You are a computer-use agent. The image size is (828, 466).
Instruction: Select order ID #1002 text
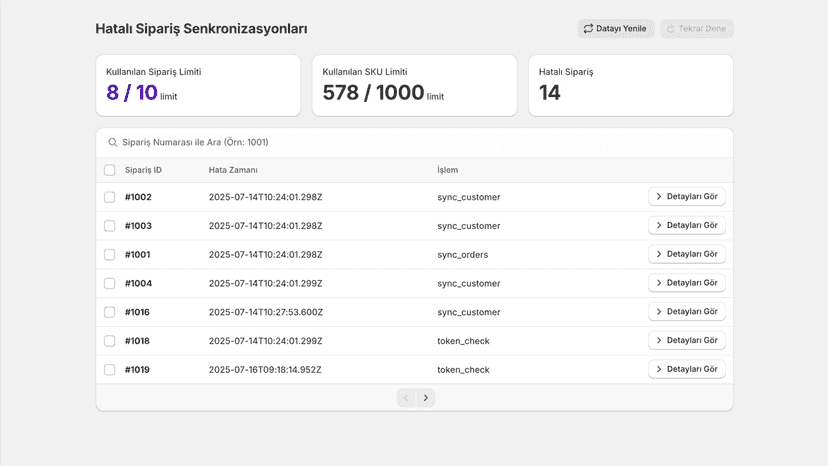pyautogui.click(x=138, y=197)
